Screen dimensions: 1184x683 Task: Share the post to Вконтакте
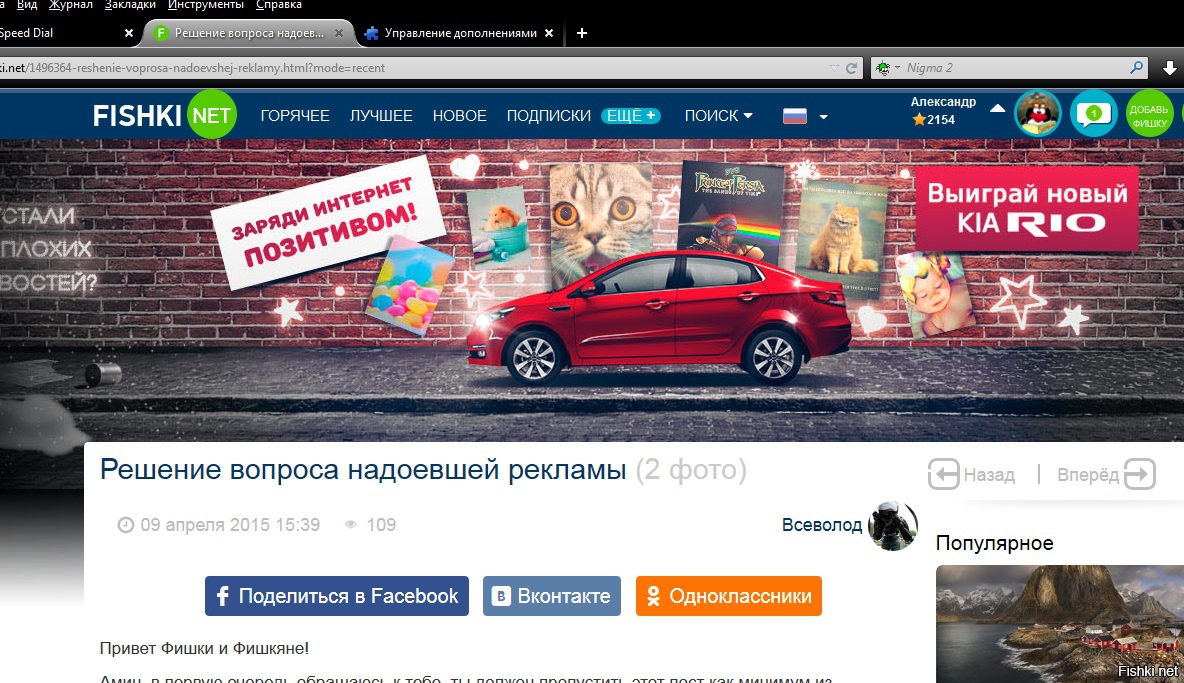[x=552, y=596]
